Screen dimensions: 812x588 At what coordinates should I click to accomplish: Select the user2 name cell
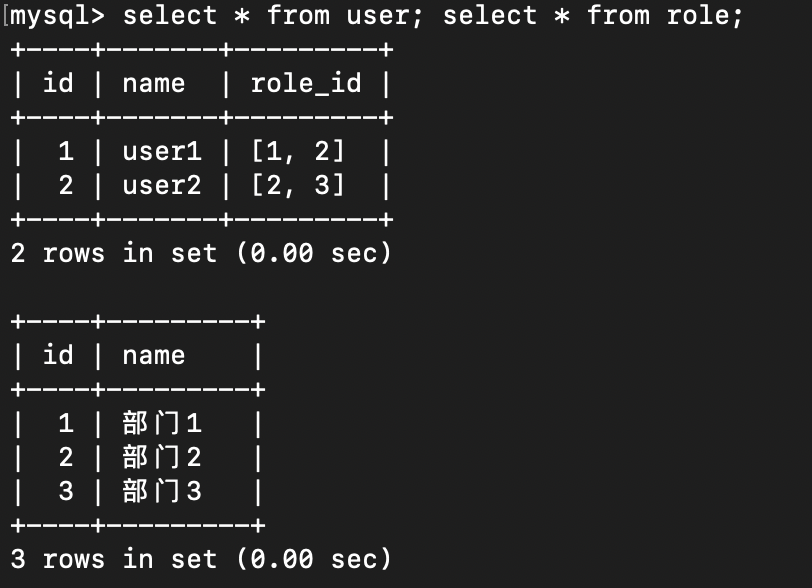(x=161, y=186)
